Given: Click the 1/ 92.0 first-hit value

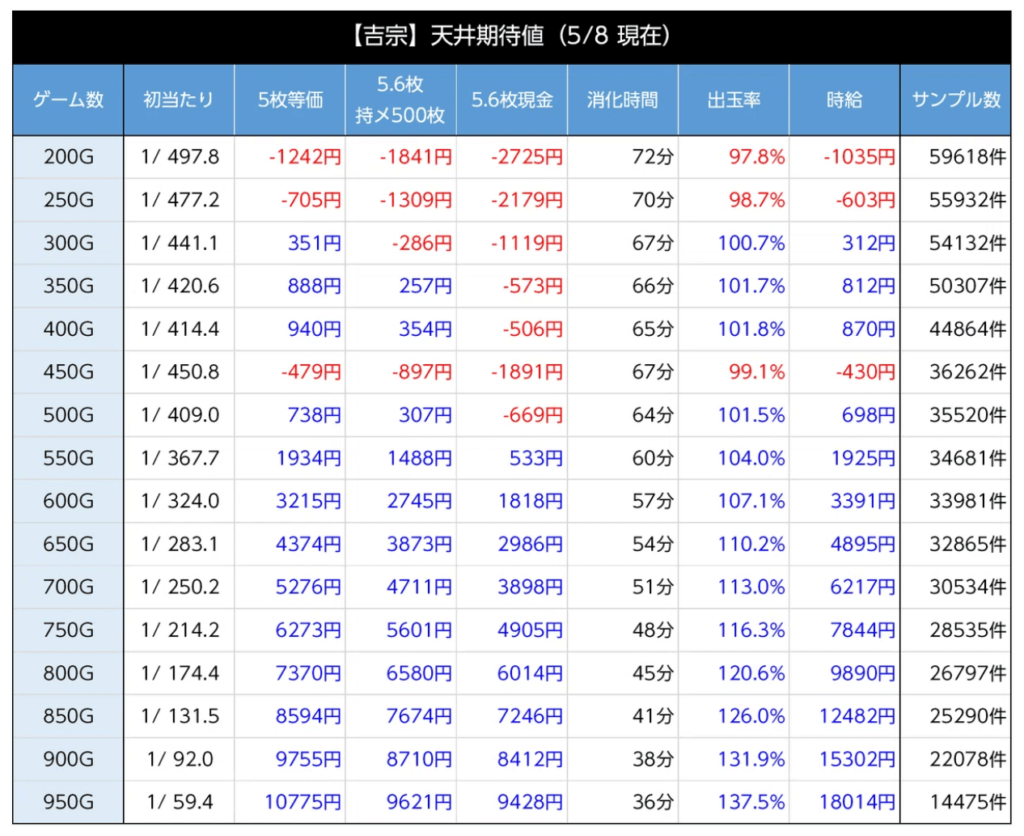Looking at the screenshot, I should click(x=180, y=759).
